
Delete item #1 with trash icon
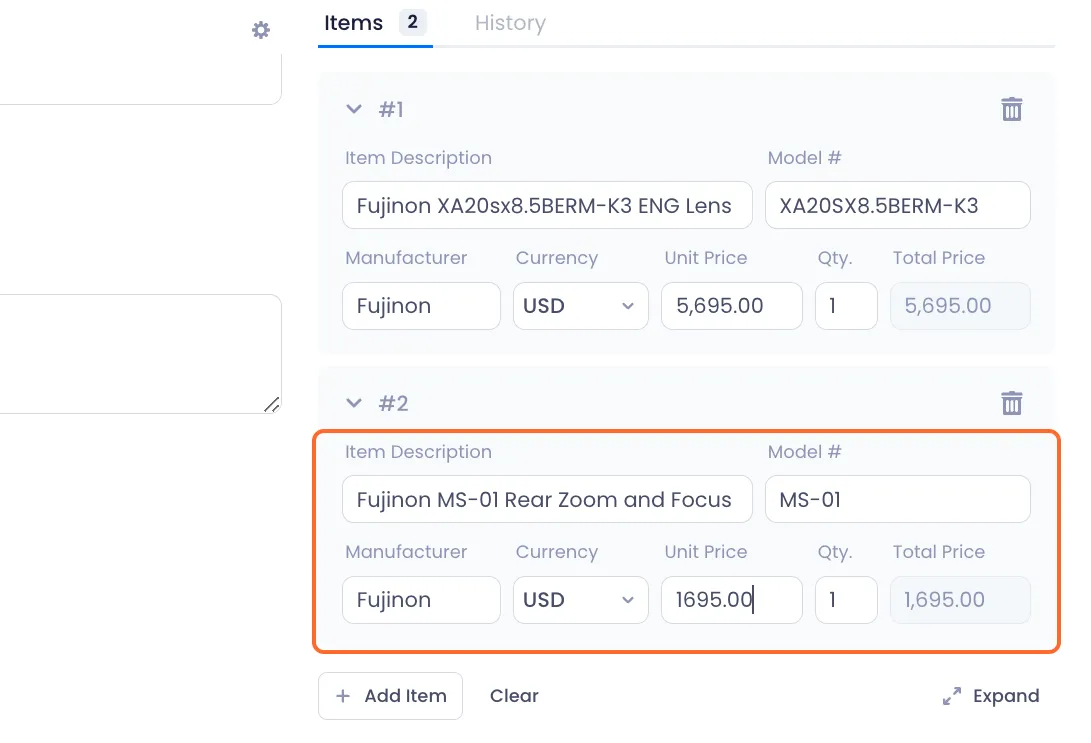[x=1011, y=109]
